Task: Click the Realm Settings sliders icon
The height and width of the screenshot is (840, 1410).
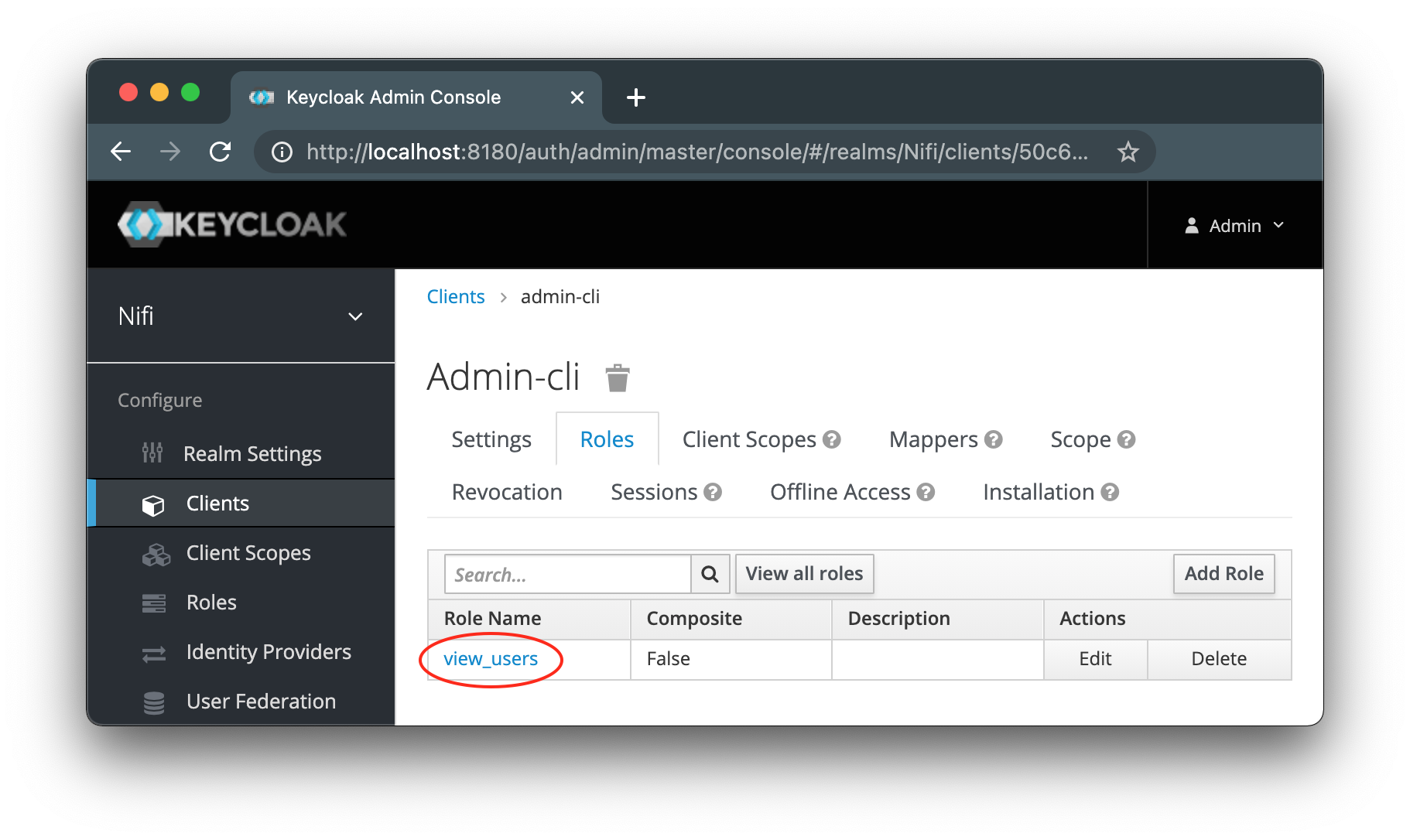Action: pos(152,452)
